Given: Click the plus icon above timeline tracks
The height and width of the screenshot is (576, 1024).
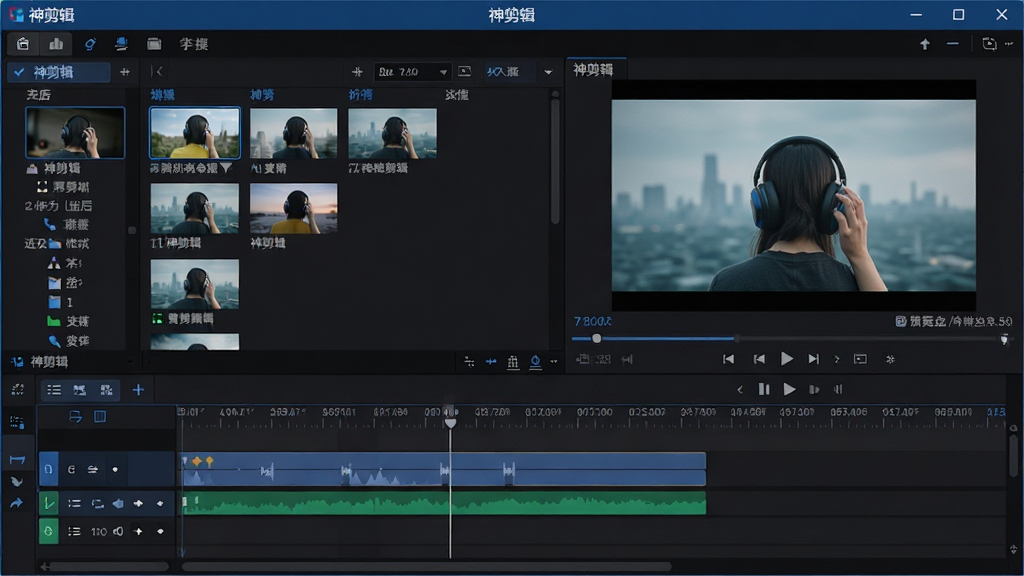Looking at the screenshot, I should 138,390.
